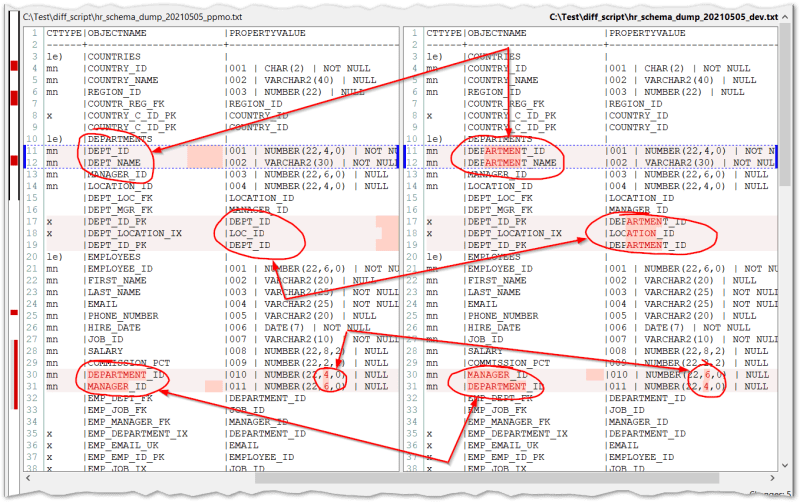Viewport: 800px width, 503px height.
Task: Click LAST_NAME in dev pane
Action: click(x=494, y=292)
